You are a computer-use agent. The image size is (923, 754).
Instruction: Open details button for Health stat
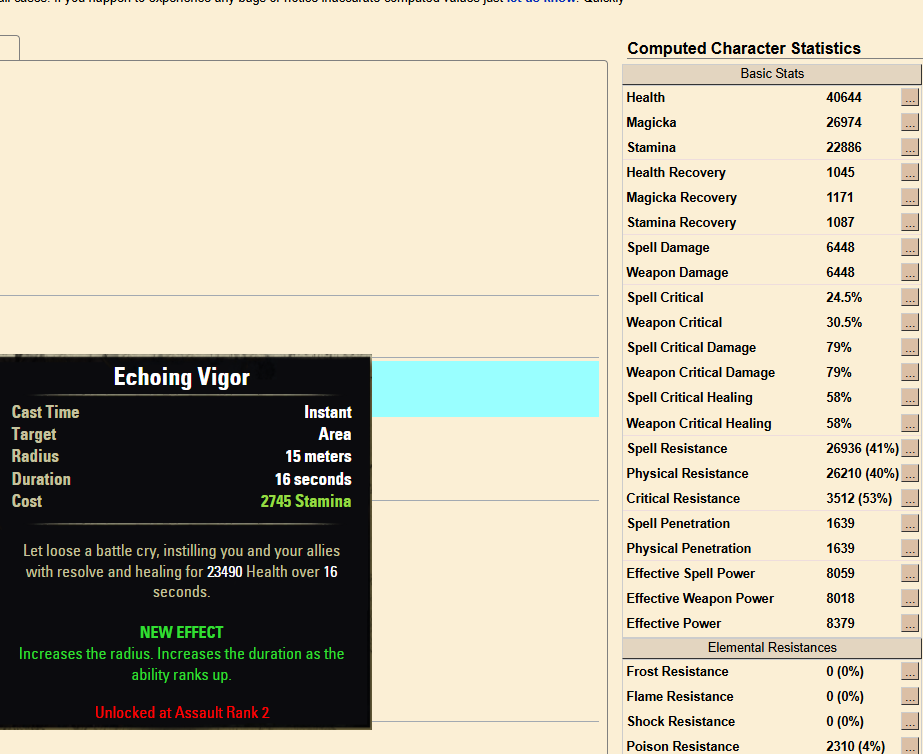click(909, 98)
